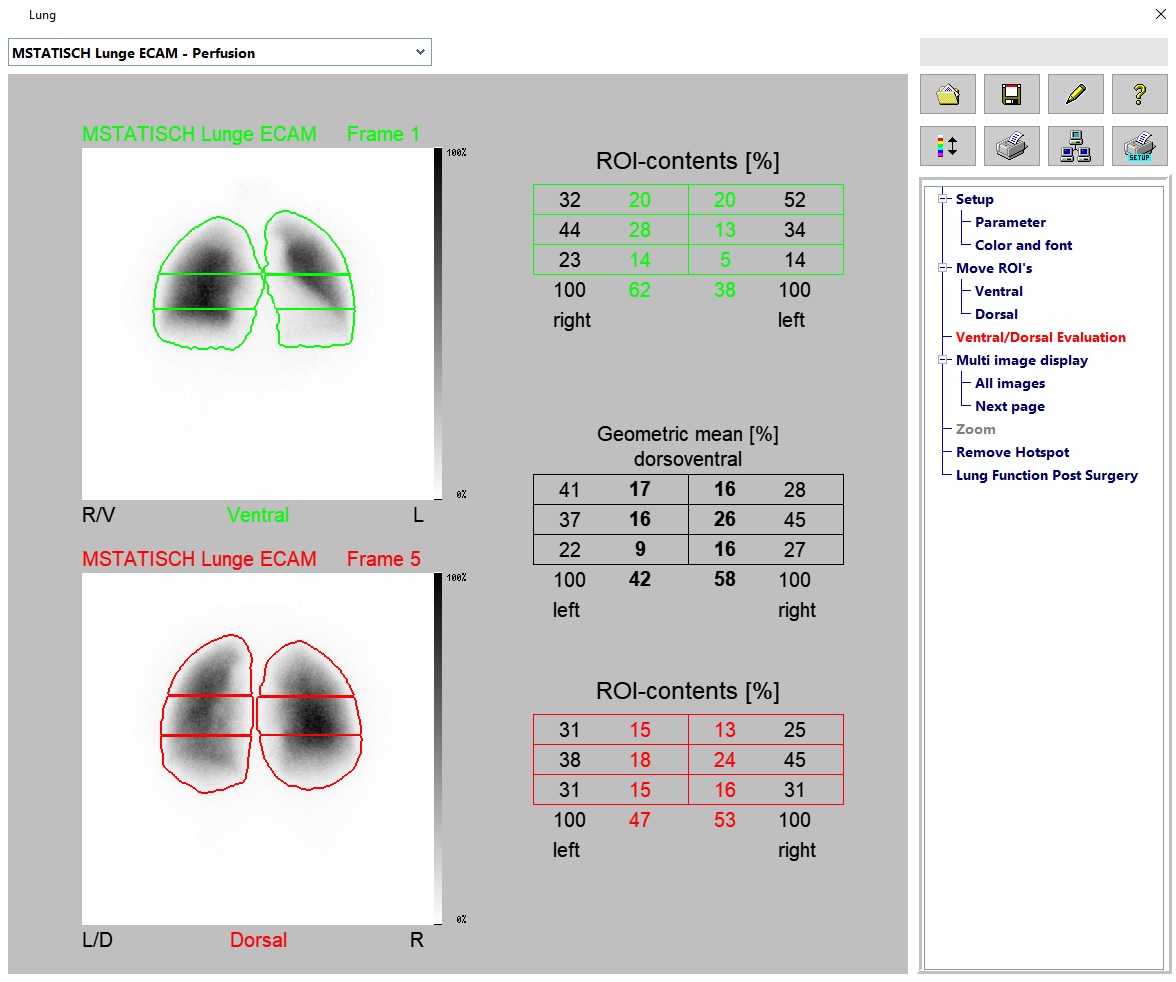Open the printer setup icon
The height and width of the screenshot is (982, 1176).
(1139, 146)
